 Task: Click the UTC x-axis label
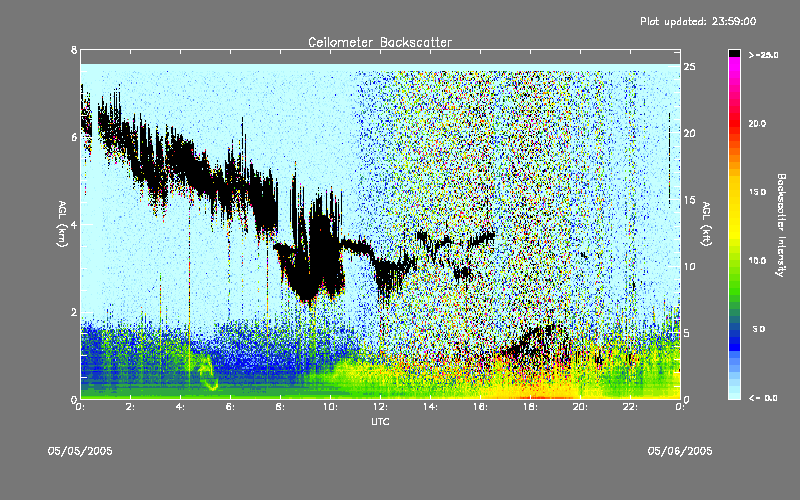[x=380, y=421]
